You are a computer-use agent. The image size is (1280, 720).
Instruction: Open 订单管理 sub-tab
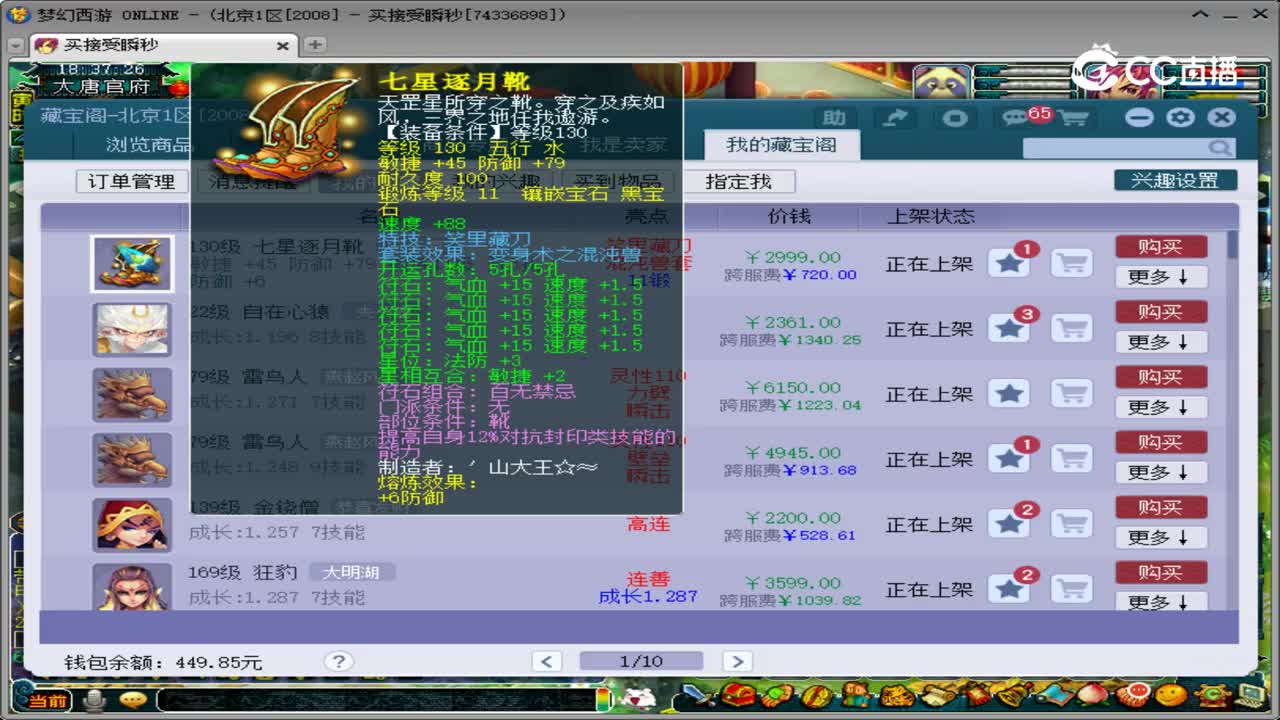pyautogui.click(x=131, y=181)
